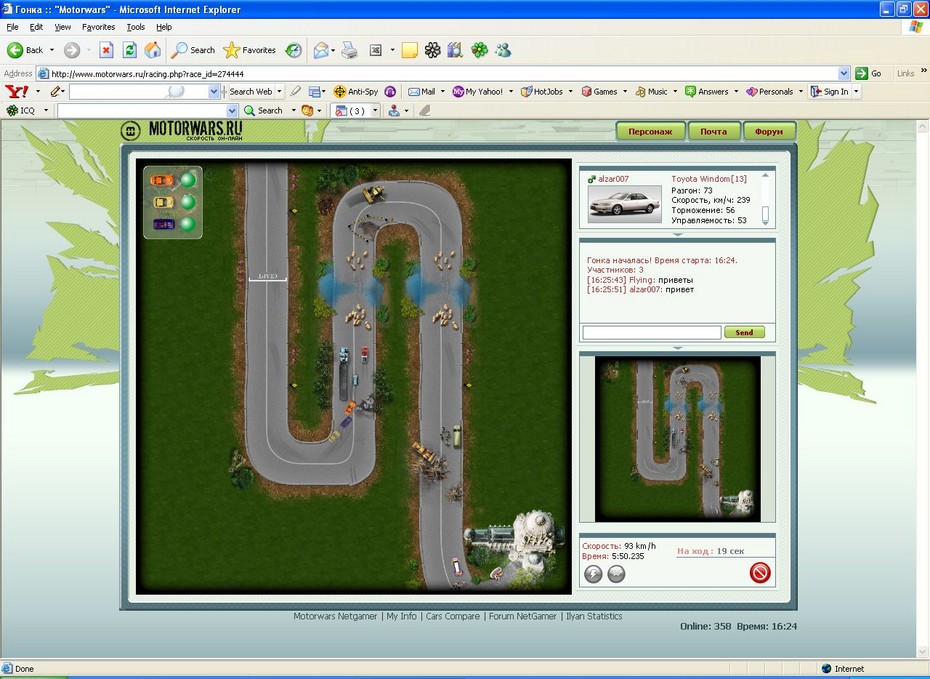
Task: Open Motorwars Netgamer footer link
Action: pos(335,616)
